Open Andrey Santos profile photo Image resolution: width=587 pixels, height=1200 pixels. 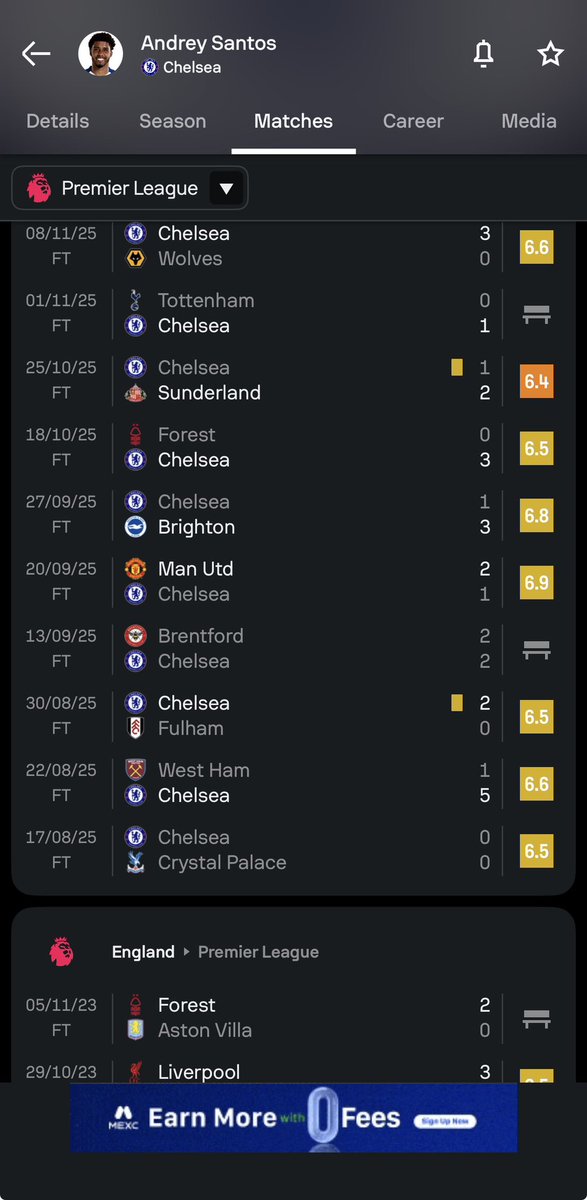(x=101, y=54)
